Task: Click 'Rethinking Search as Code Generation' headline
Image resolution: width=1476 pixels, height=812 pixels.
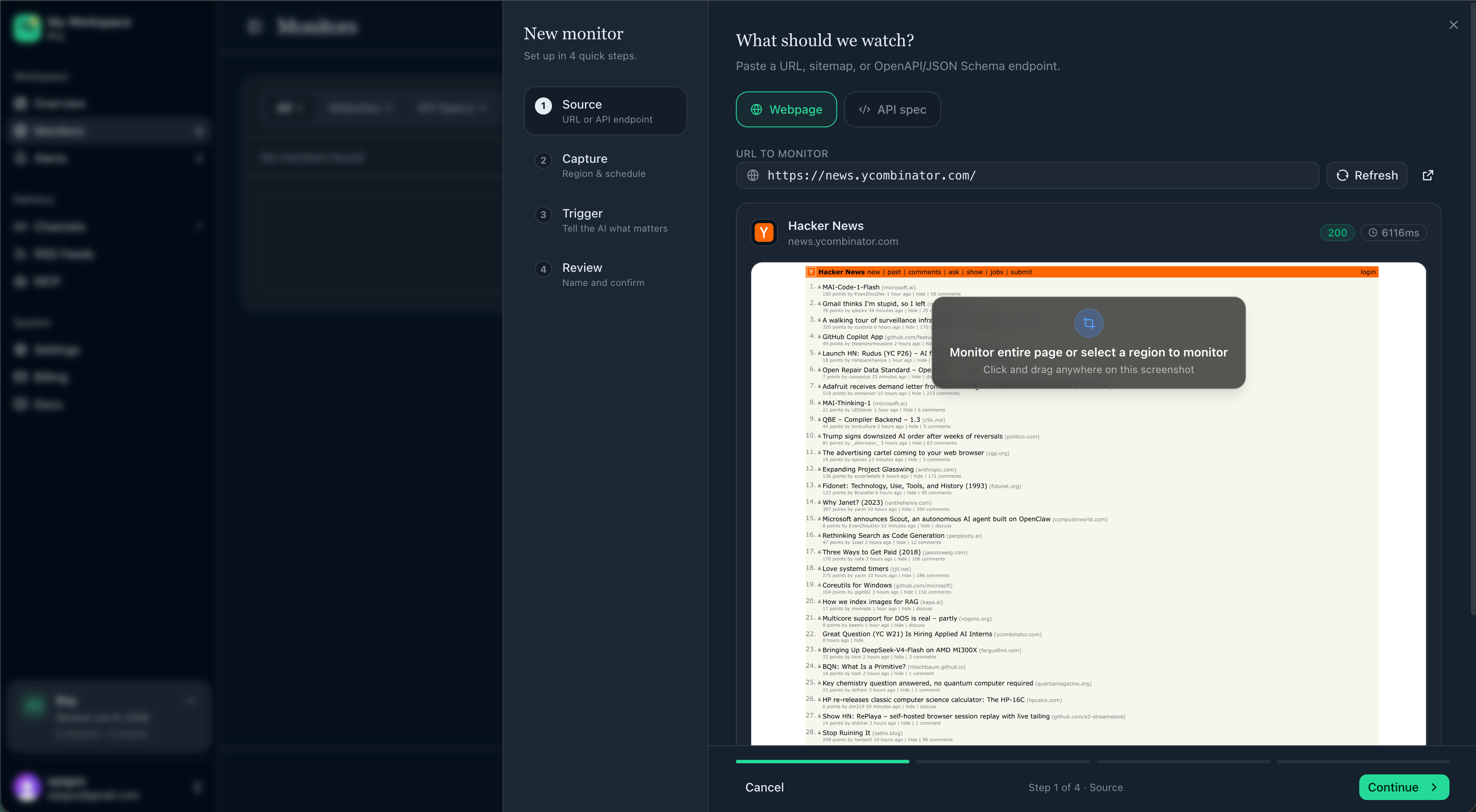Action: click(883, 536)
